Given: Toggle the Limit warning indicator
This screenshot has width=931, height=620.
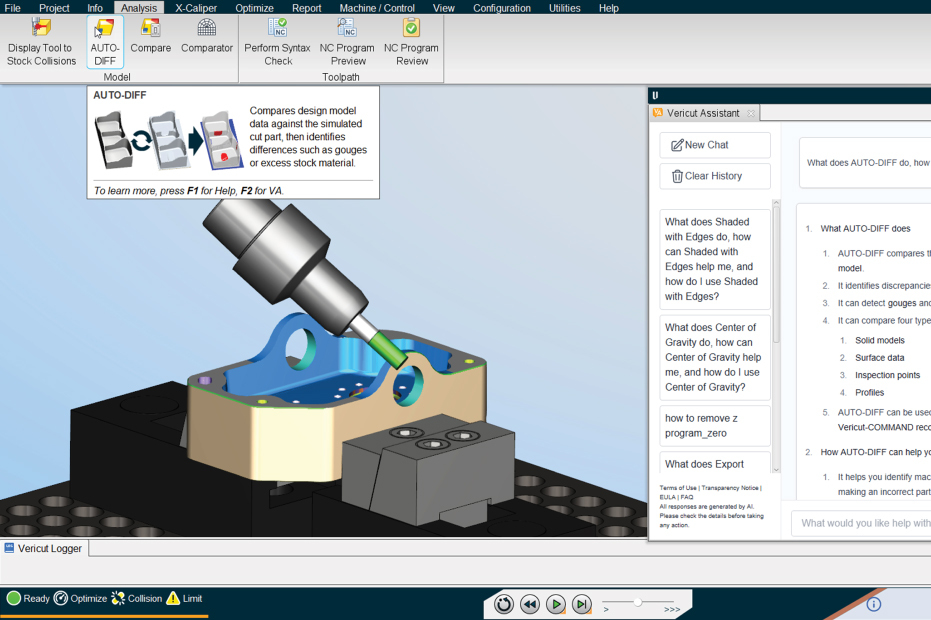Looking at the screenshot, I should point(185,598).
